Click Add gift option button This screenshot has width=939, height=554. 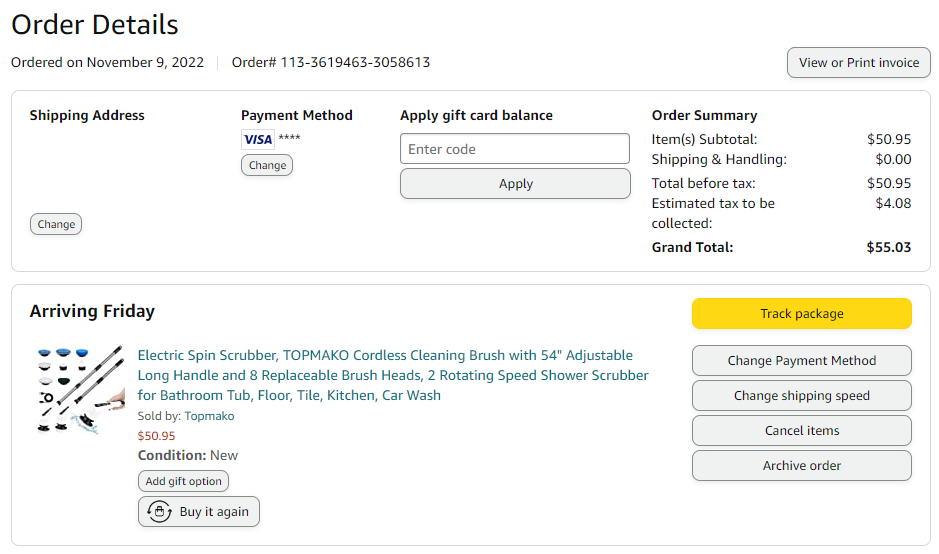pyautogui.click(x=183, y=481)
